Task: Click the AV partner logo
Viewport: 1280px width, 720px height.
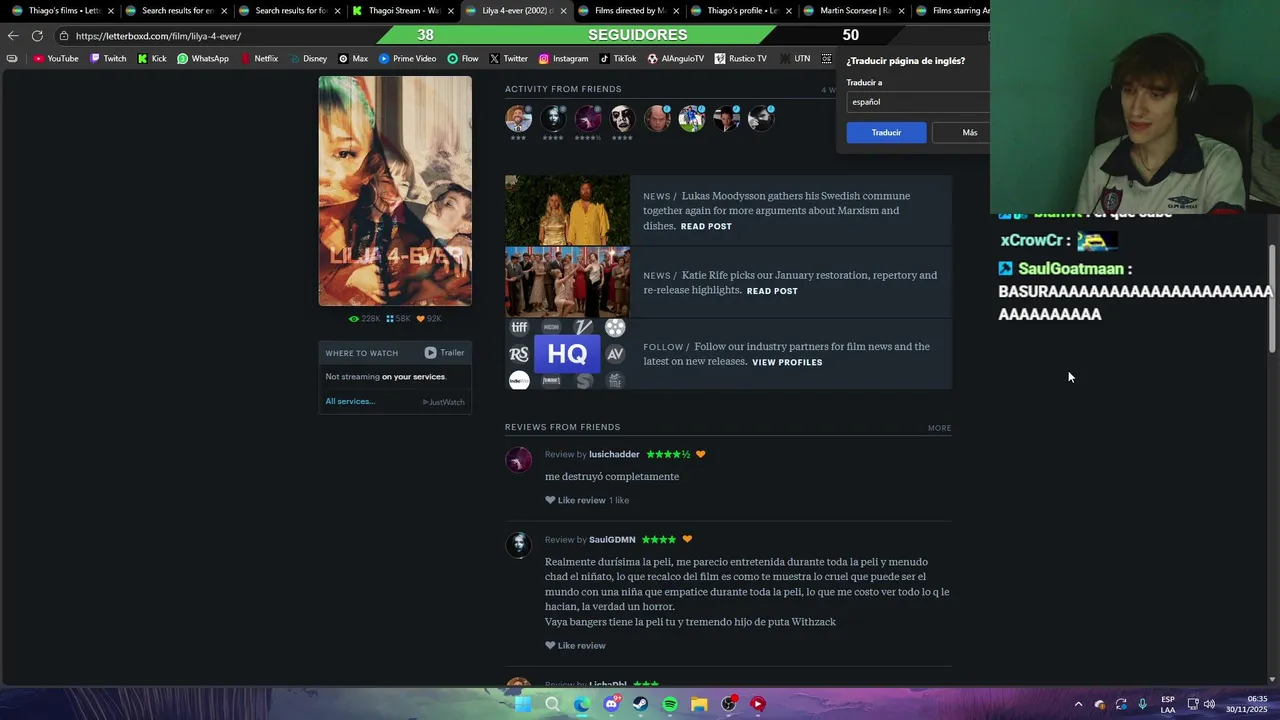Action: click(615, 354)
